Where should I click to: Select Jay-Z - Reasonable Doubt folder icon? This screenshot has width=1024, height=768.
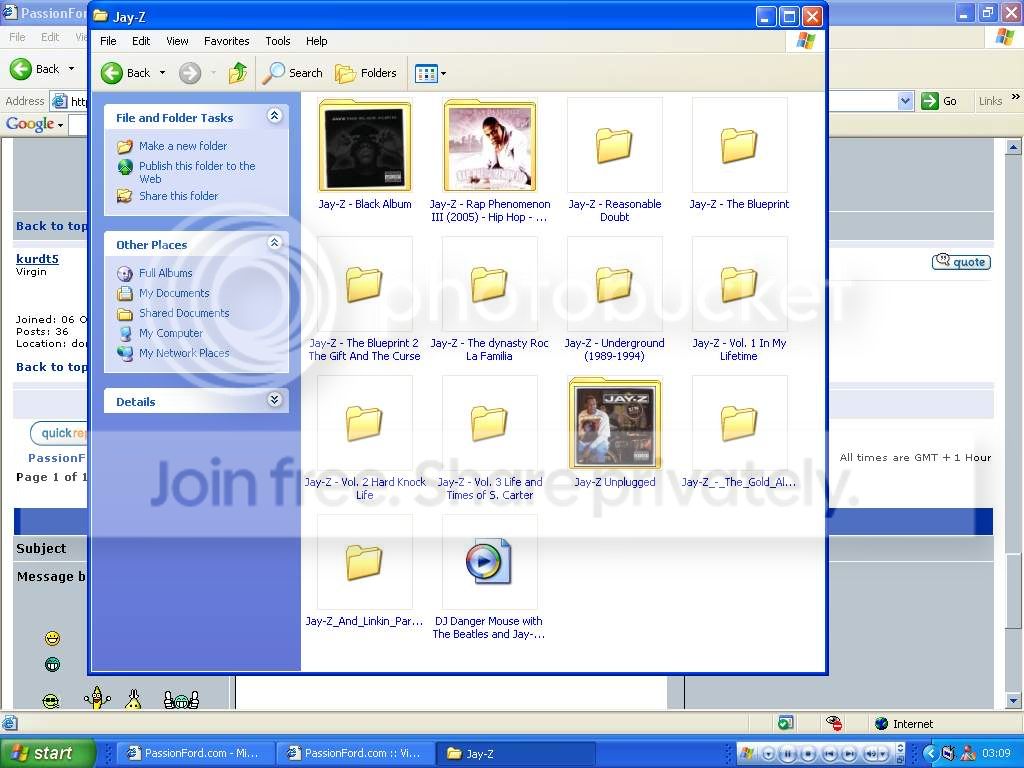(615, 146)
